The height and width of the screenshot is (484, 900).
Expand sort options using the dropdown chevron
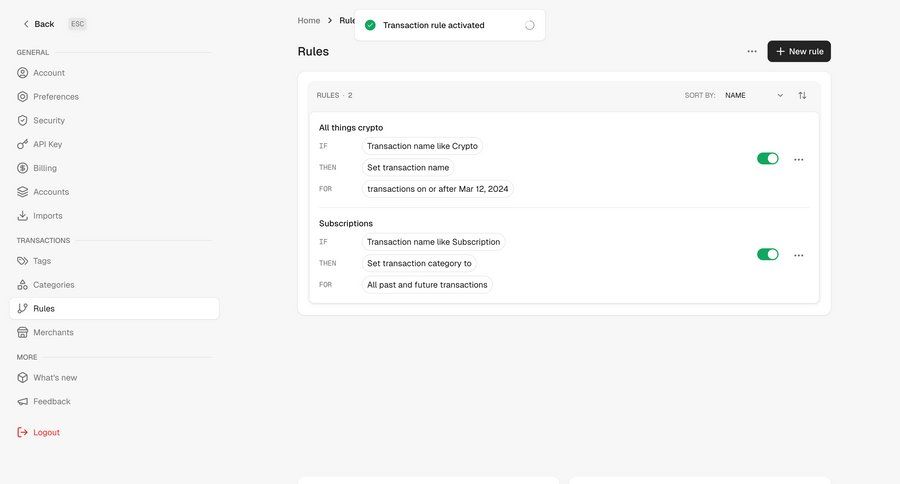coord(780,95)
